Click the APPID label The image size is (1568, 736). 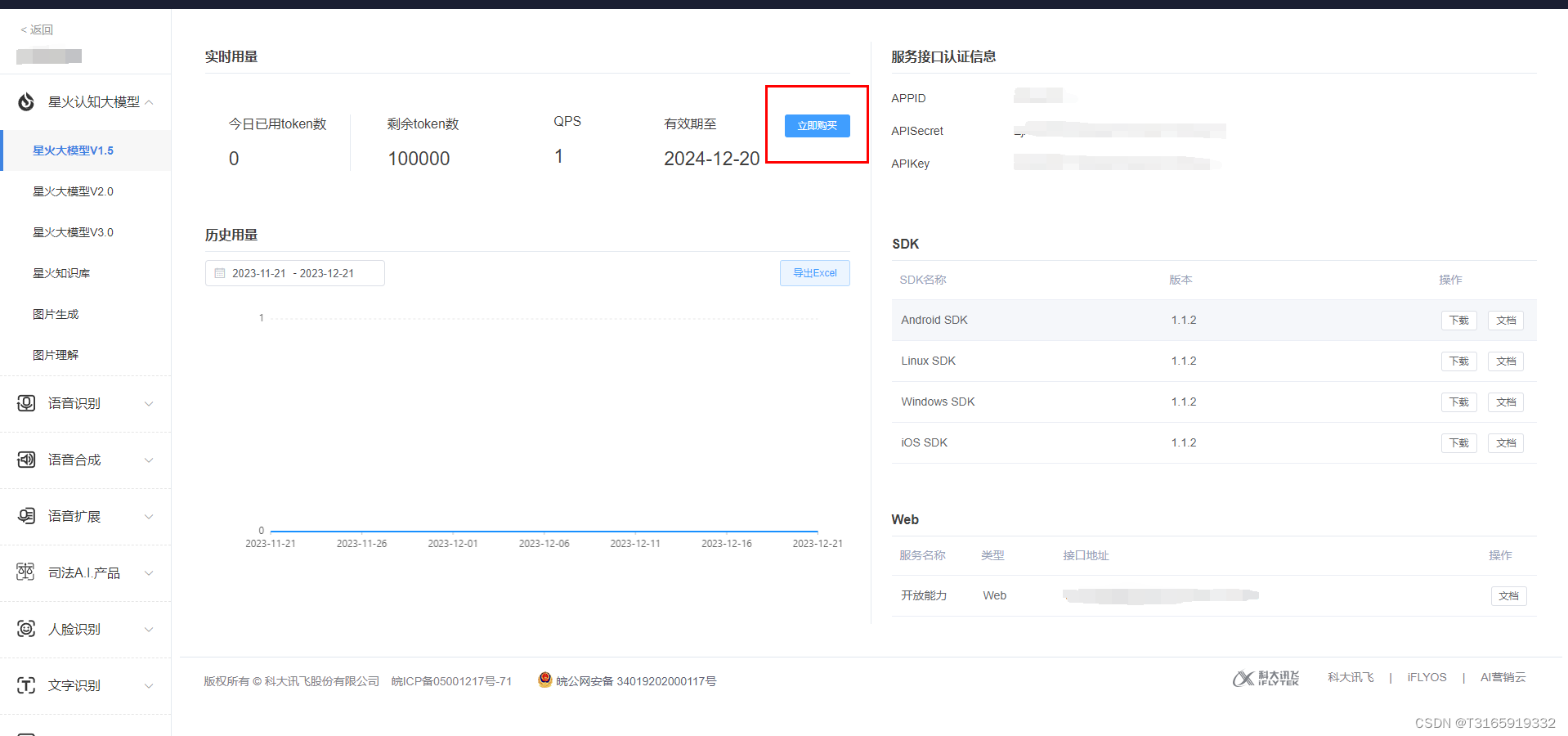pos(908,98)
